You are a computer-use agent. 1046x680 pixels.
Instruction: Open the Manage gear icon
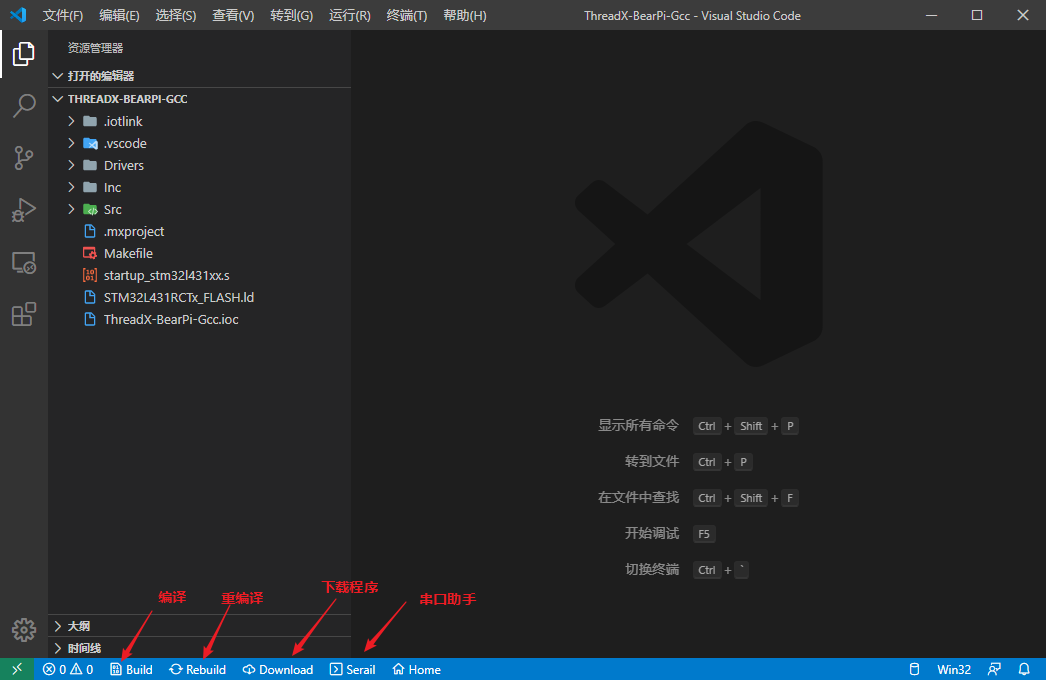(x=23, y=629)
